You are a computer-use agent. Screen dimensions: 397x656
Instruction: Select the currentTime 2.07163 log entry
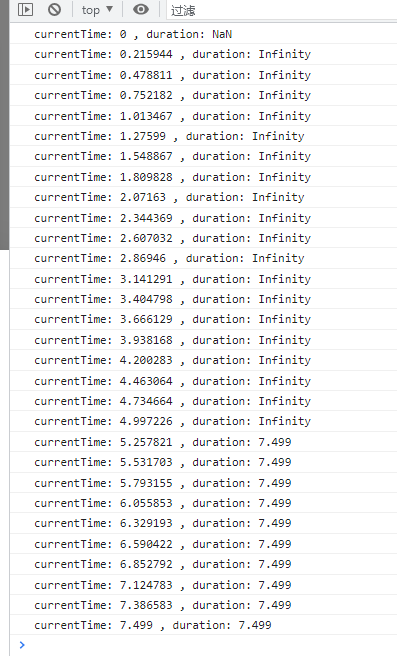tap(203, 197)
